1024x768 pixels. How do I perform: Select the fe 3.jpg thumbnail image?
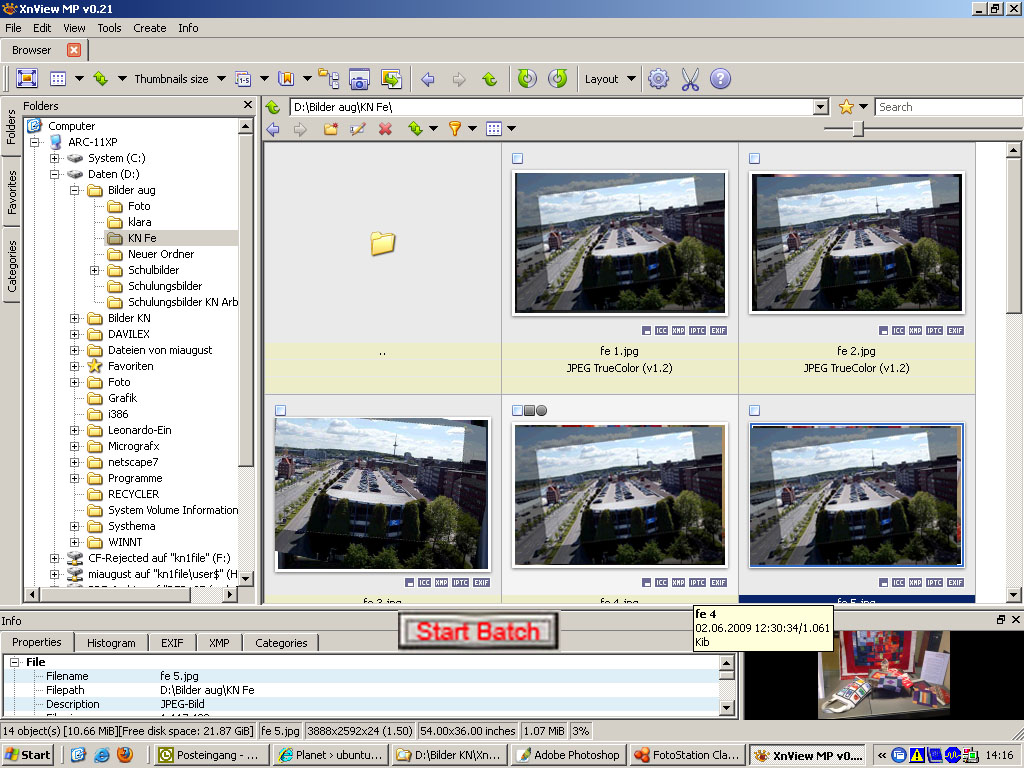click(382, 494)
